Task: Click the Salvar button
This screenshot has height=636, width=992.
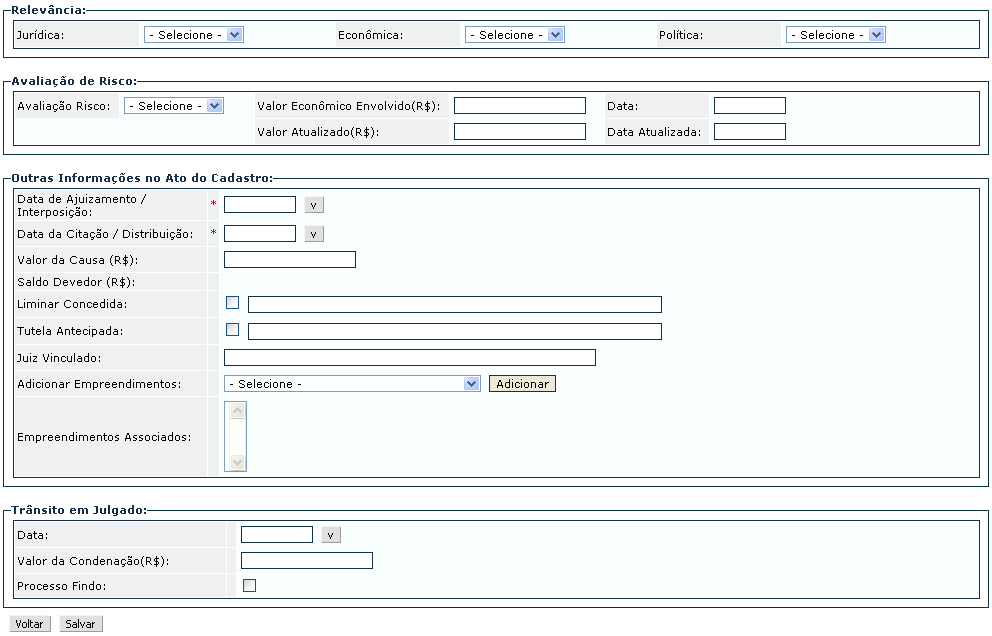Action: (x=81, y=624)
